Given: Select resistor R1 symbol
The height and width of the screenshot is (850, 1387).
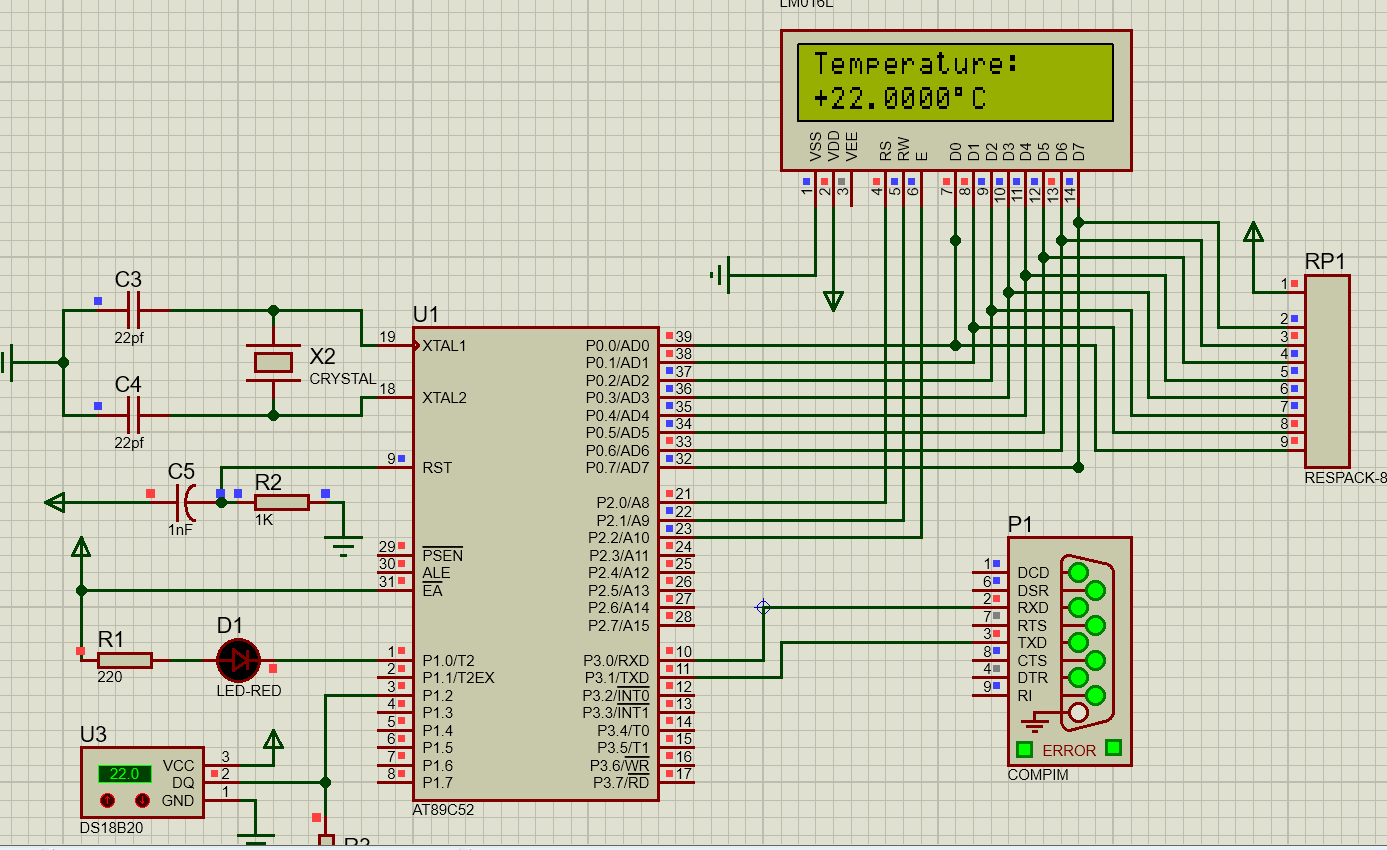Looking at the screenshot, I should coord(125,659).
